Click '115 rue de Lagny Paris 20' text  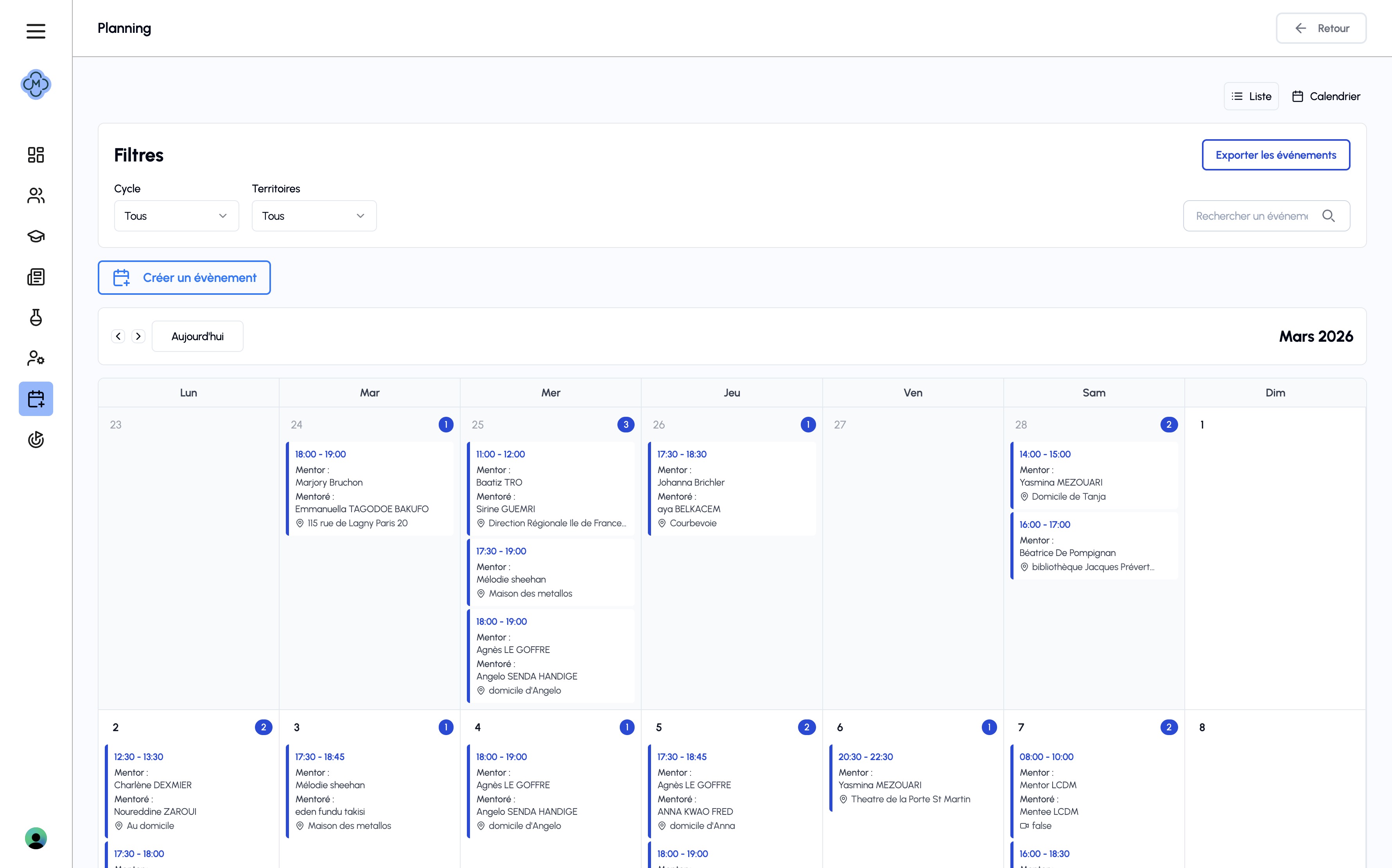357,523
